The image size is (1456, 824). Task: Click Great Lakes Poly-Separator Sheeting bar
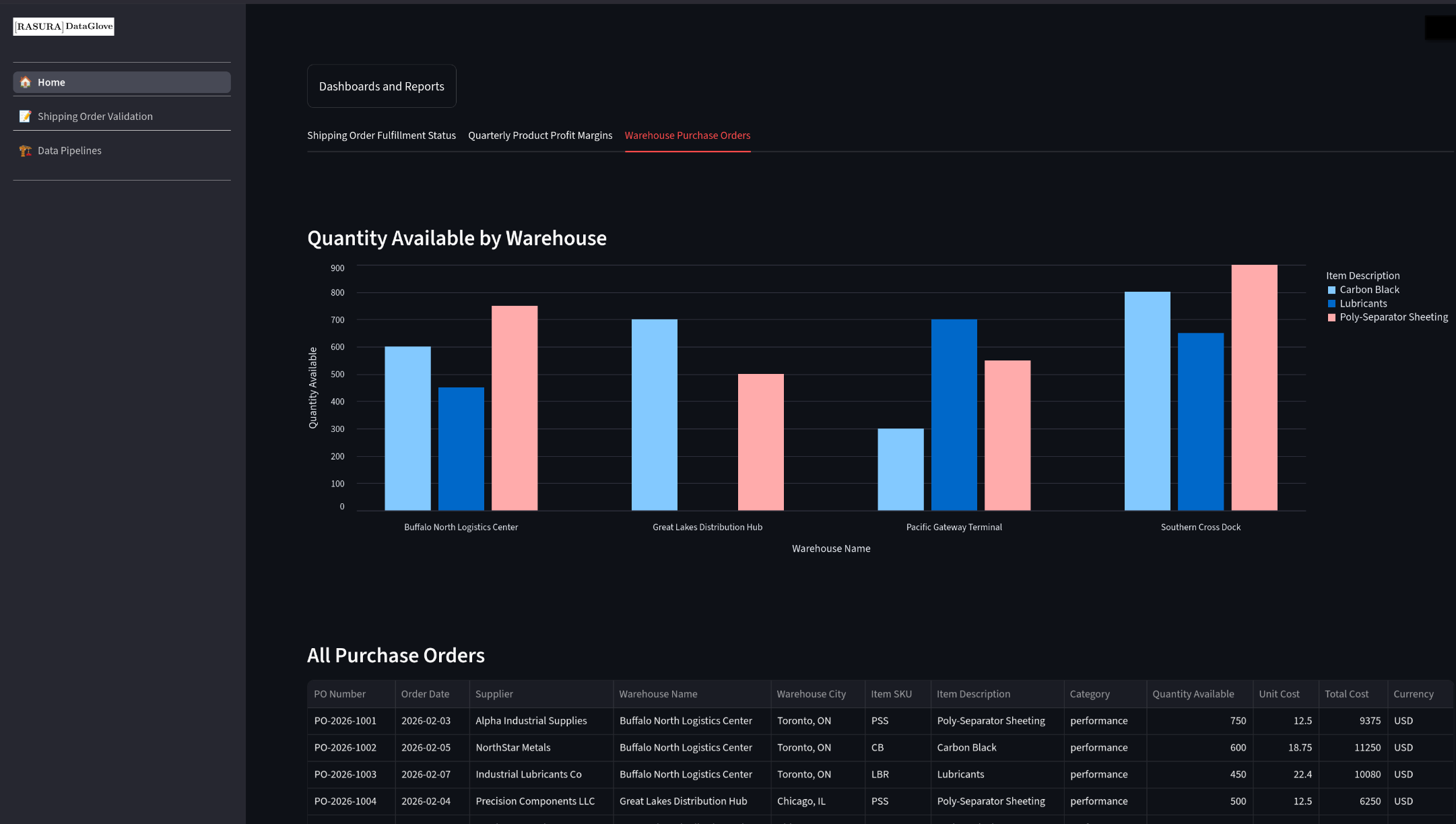[761, 442]
